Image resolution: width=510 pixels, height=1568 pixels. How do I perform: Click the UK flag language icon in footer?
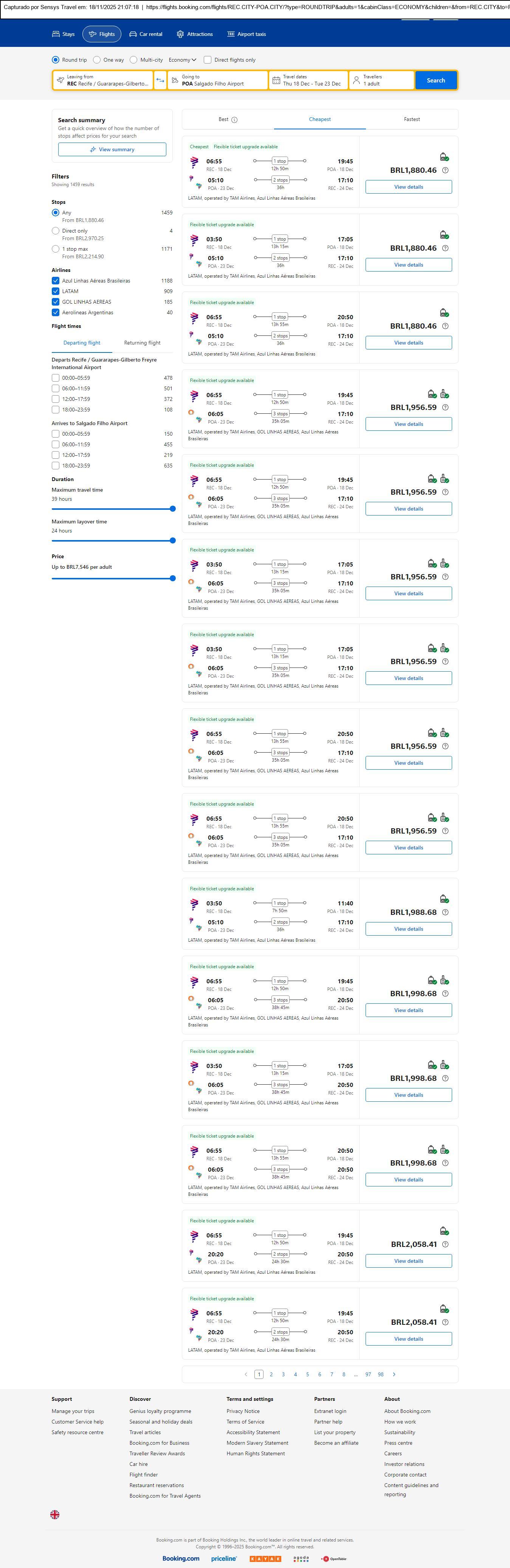[55, 1514]
